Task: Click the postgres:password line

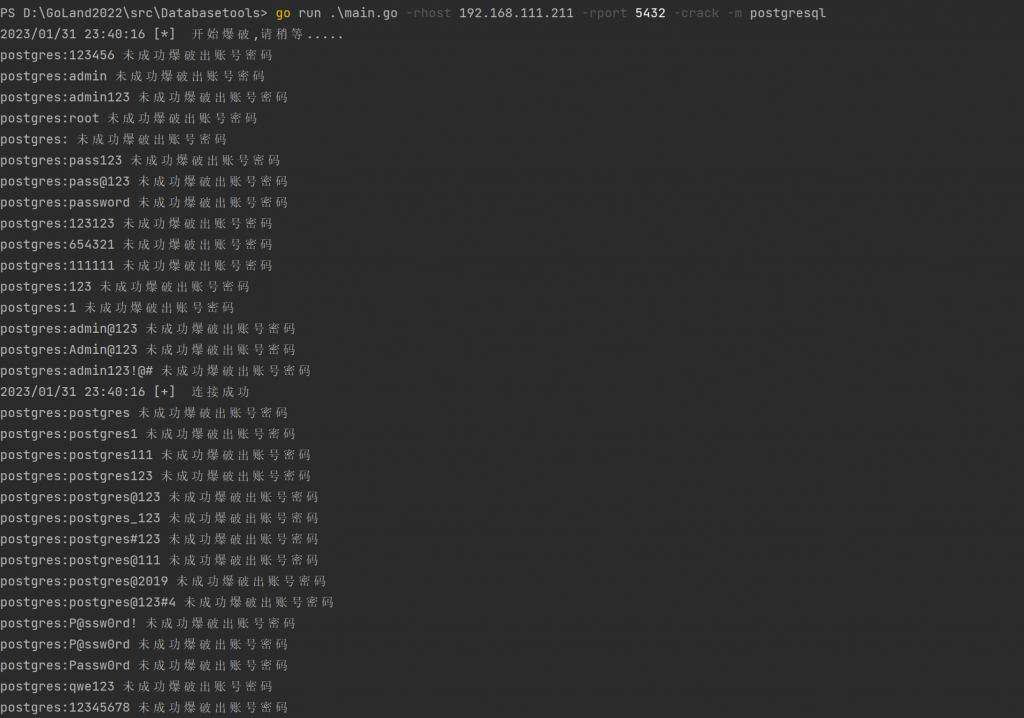Action: pos(144,203)
